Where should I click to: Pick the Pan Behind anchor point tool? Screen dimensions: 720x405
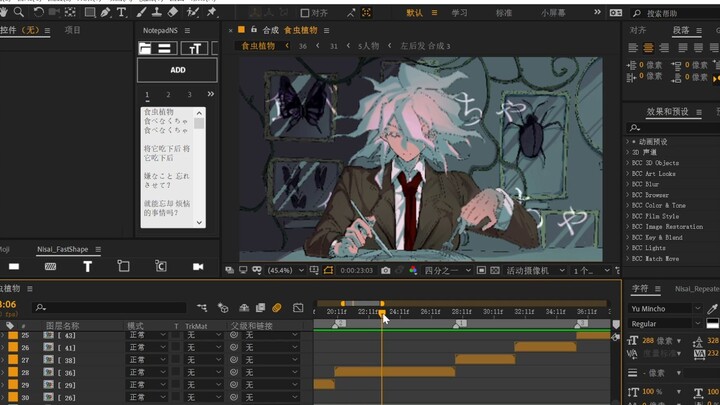tap(70, 12)
